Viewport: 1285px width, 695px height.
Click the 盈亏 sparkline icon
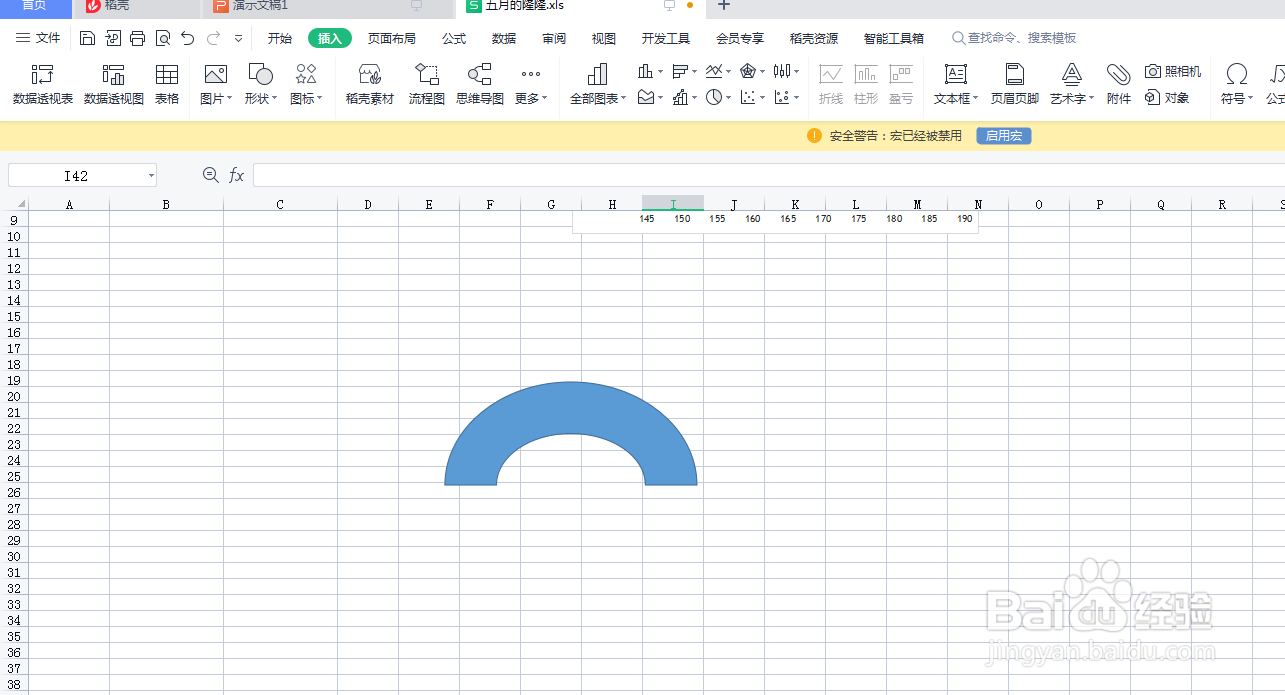pyautogui.click(x=901, y=85)
